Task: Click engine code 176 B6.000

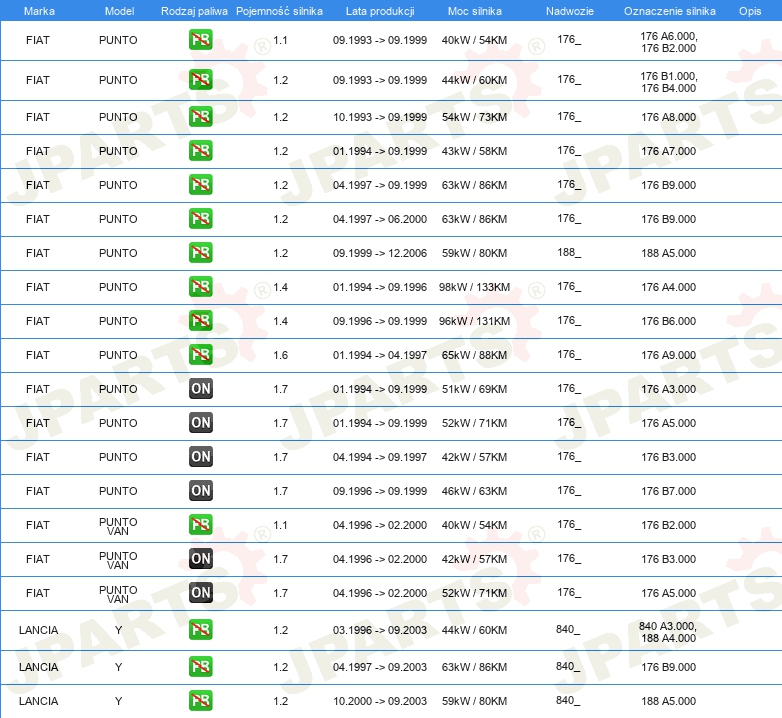Action: [x=668, y=321]
